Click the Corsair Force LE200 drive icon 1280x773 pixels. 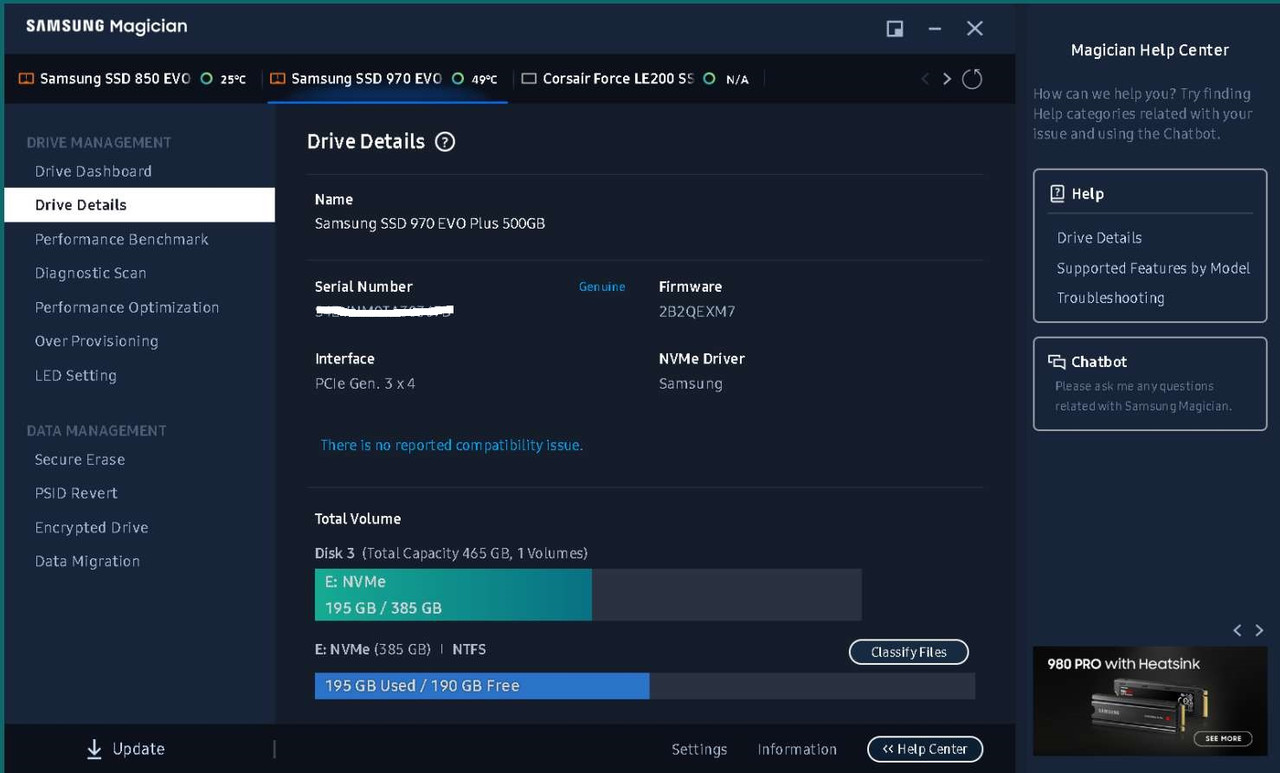coord(529,79)
